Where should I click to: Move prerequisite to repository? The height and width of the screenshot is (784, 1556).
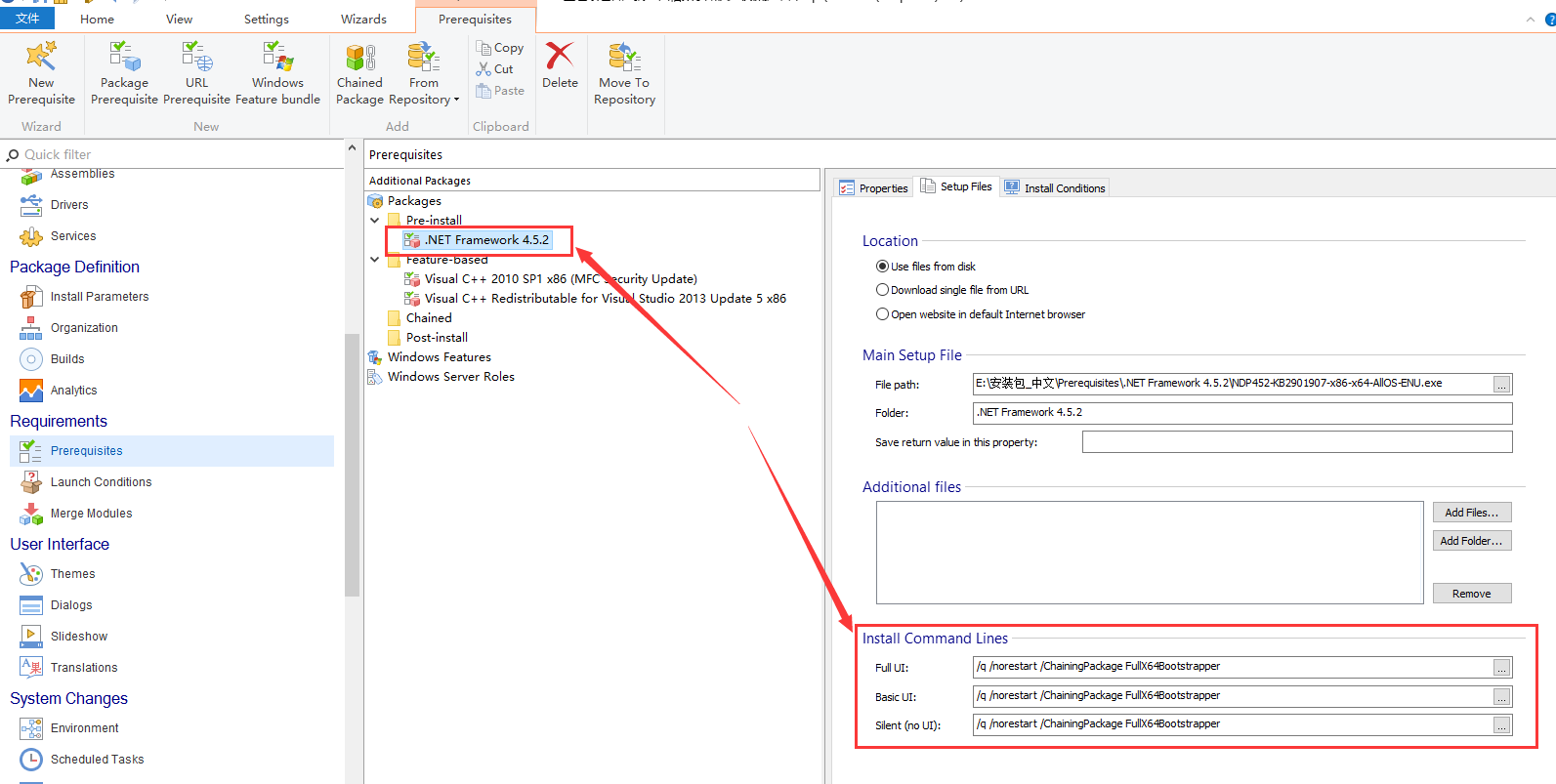click(x=624, y=73)
